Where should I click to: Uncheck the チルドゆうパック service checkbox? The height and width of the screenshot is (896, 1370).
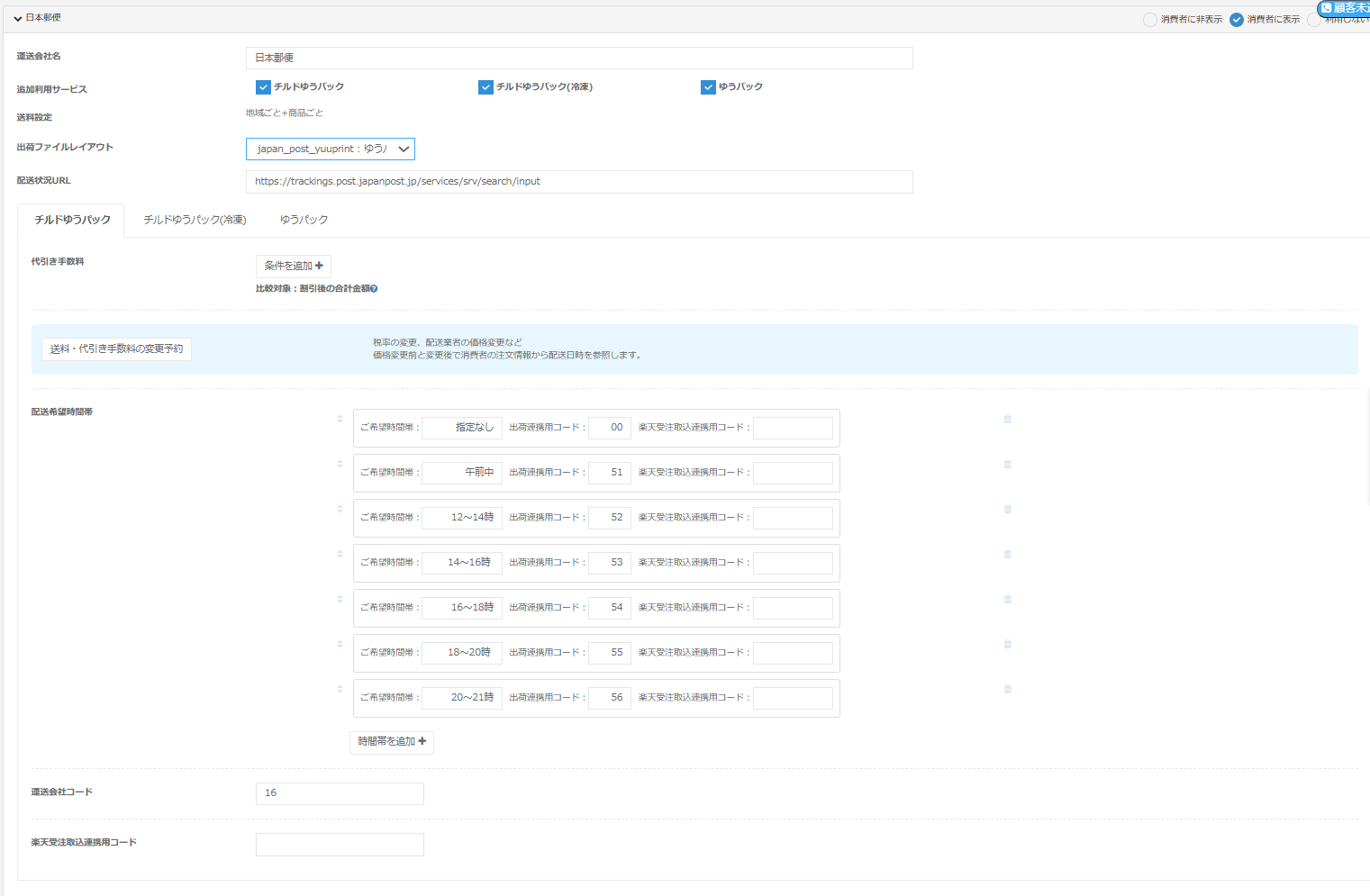point(263,87)
